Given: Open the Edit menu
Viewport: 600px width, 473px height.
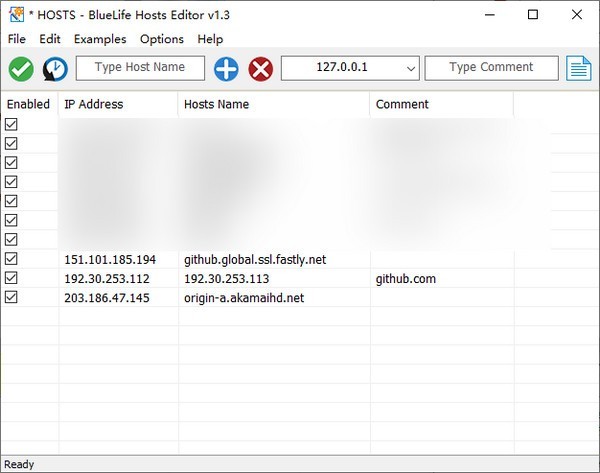Looking at the screenshot, I should (x=50, y=39).
